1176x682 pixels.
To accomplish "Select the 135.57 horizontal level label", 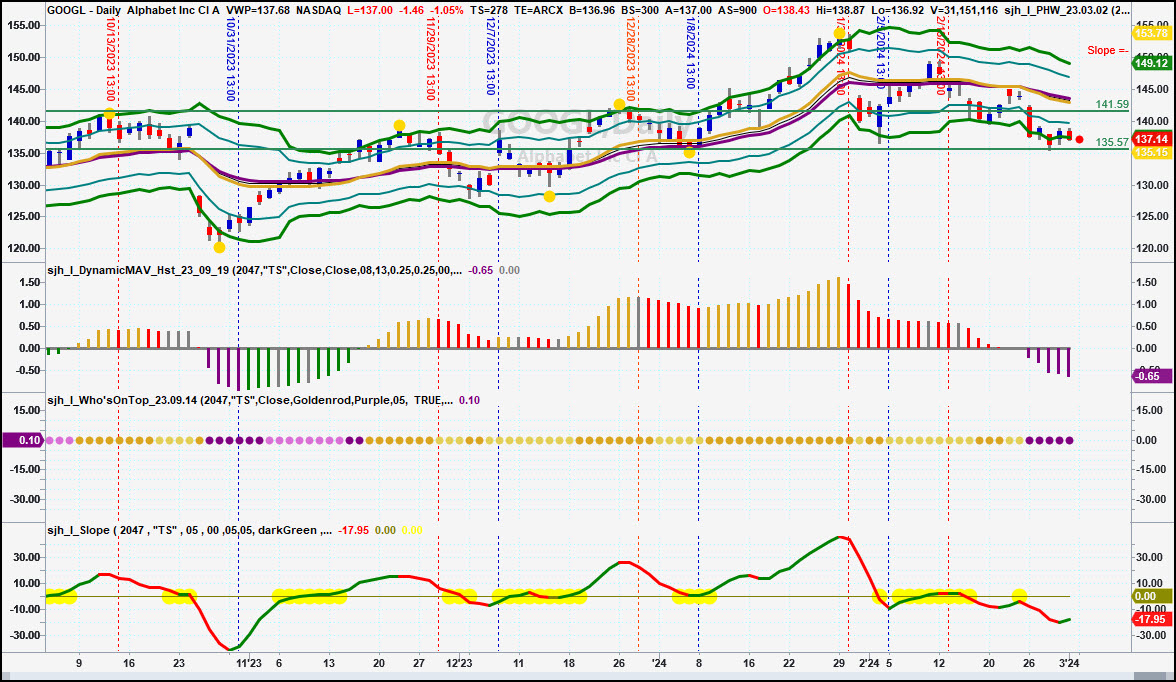I will (x=1112, y=142).
